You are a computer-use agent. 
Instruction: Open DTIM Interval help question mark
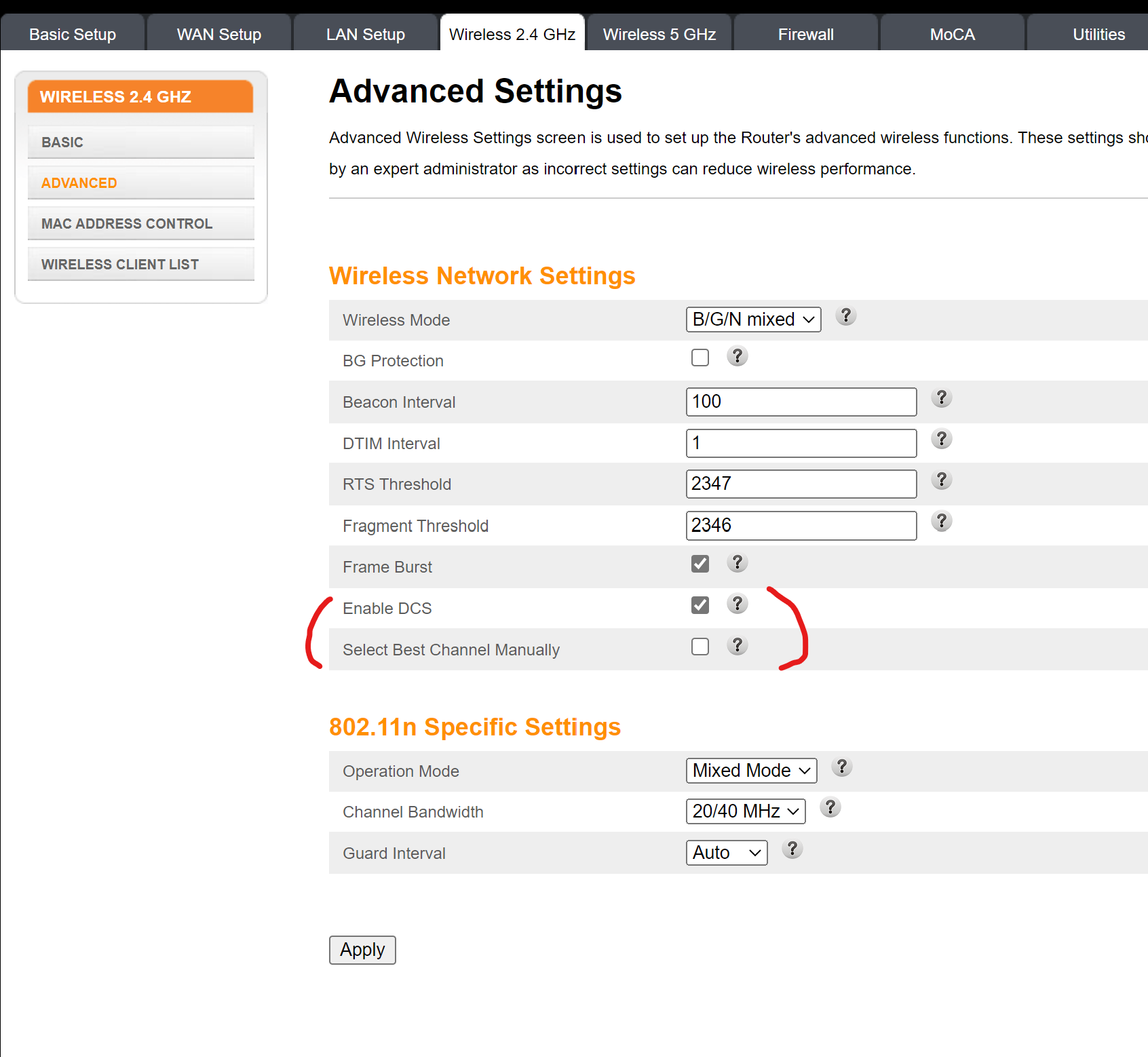(941, 440)
